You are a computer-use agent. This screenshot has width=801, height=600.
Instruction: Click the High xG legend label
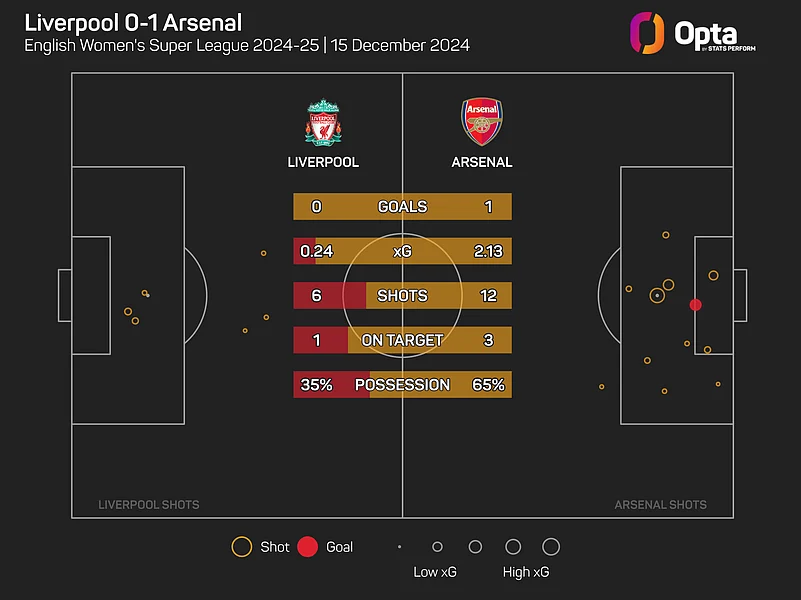(526, 573)
